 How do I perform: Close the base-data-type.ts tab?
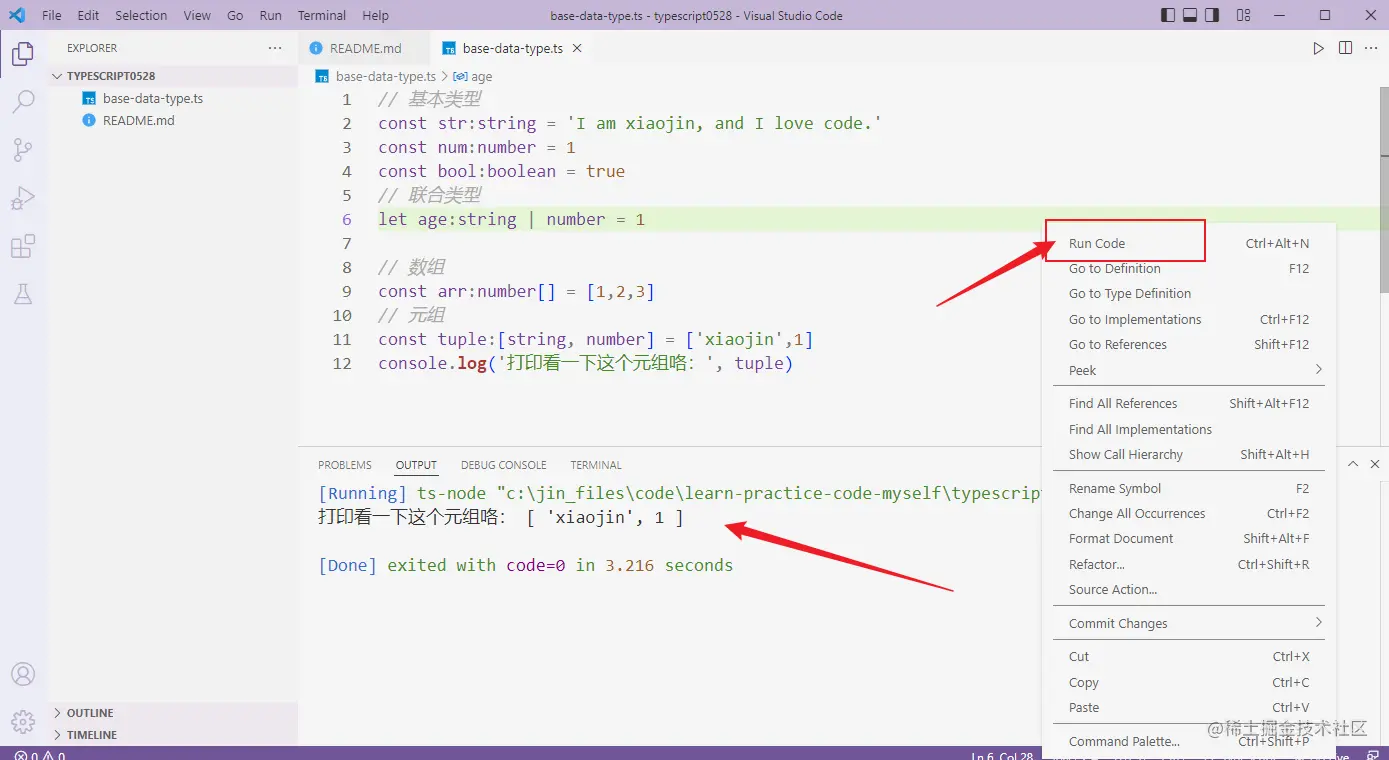pyautogui.click(x=577, y=48)
